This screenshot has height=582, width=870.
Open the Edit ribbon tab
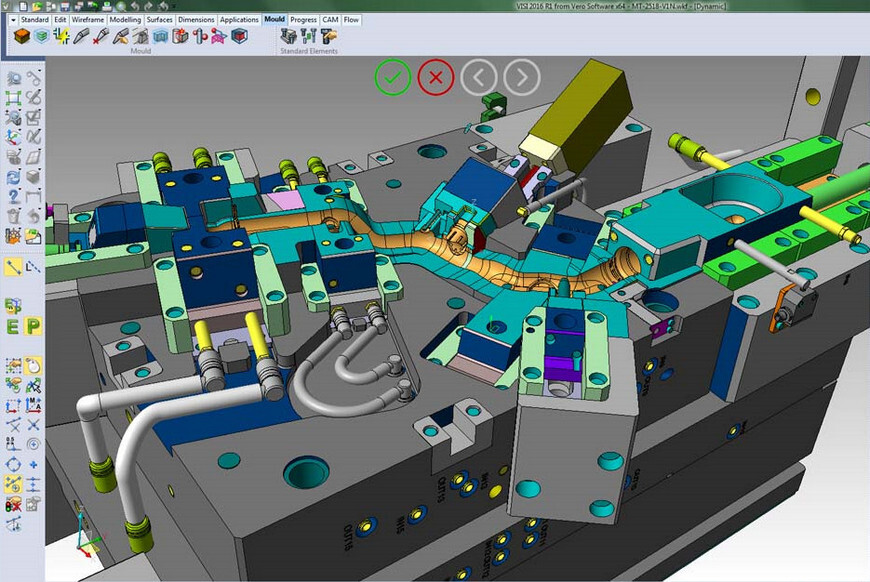(x=60, y=19)
